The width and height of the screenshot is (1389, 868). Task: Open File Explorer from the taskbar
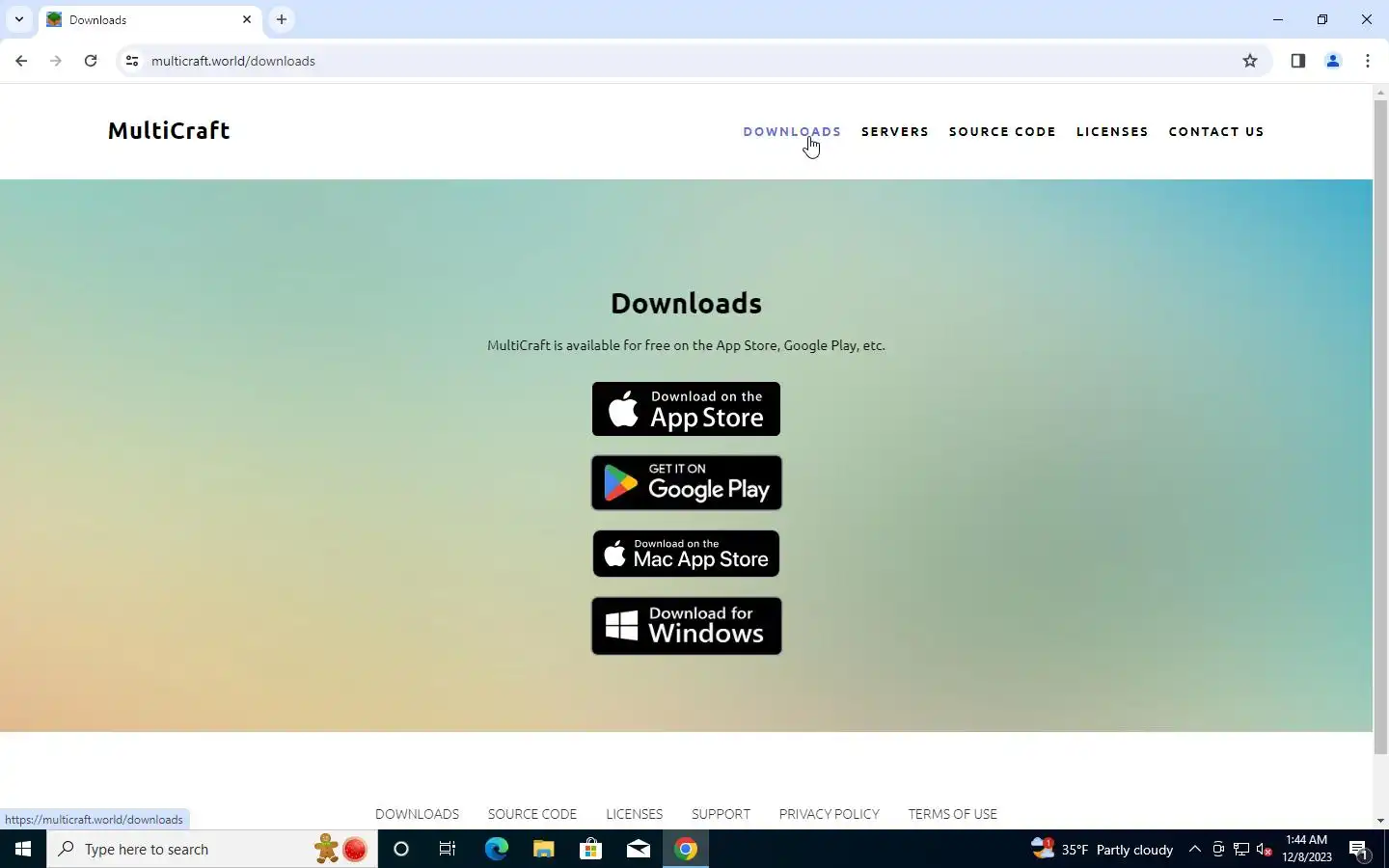543,849
